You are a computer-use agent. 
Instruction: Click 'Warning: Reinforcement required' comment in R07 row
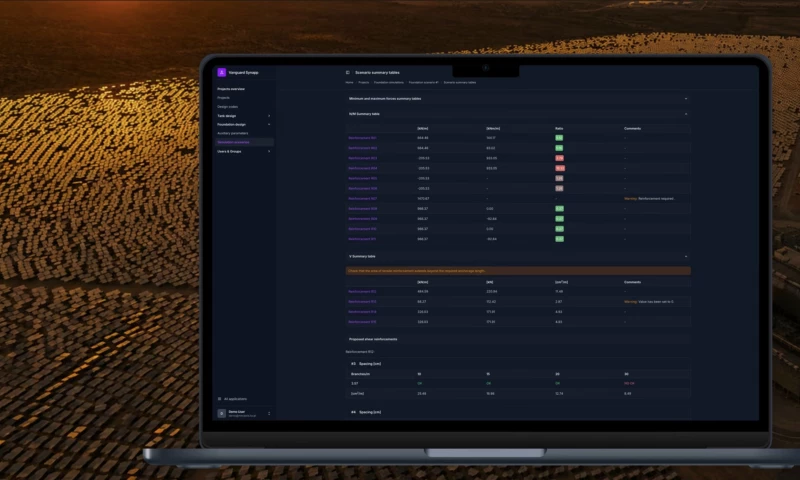click(x=649, y=198)
